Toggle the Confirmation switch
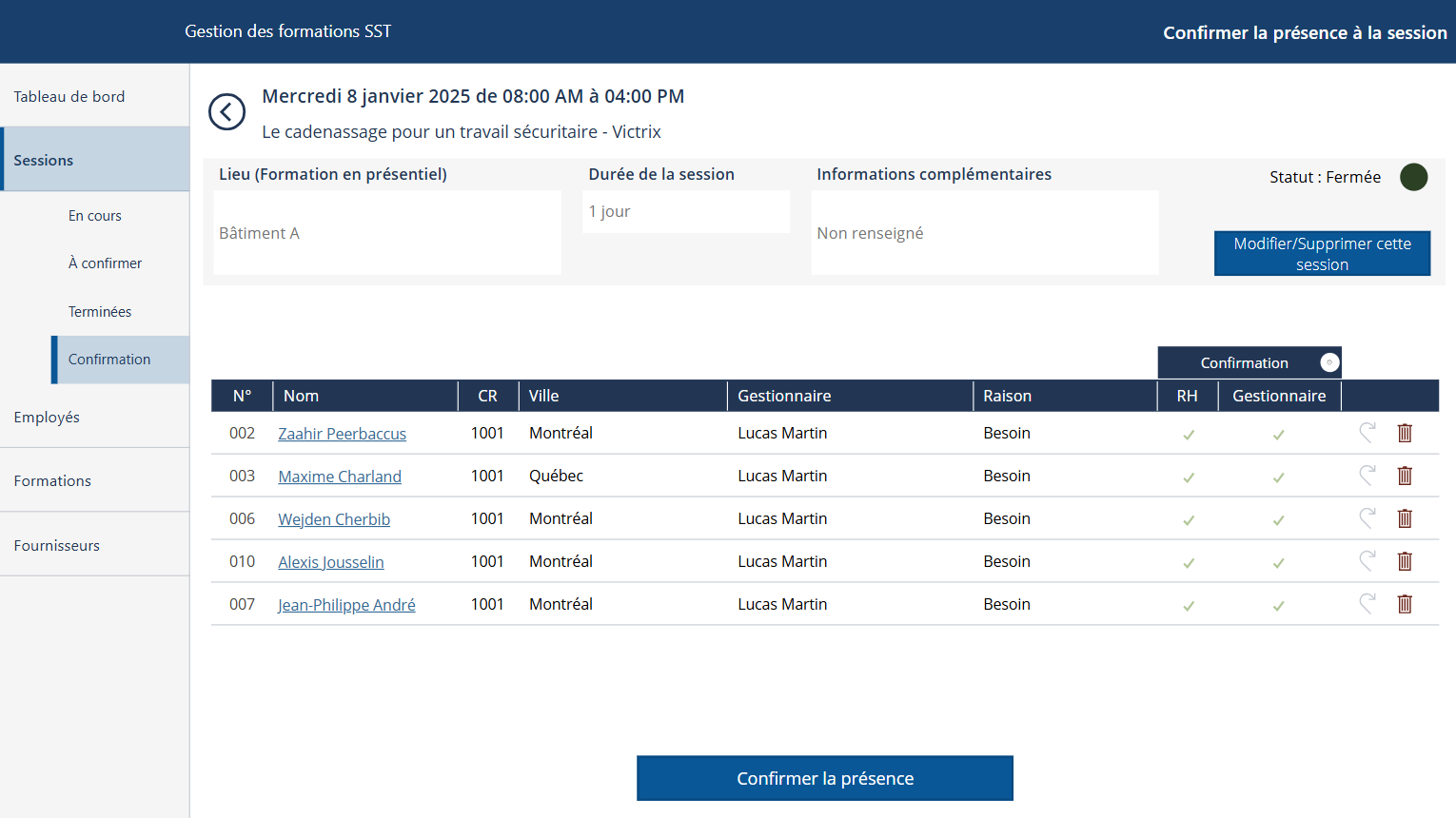 tap(1329, 362)
